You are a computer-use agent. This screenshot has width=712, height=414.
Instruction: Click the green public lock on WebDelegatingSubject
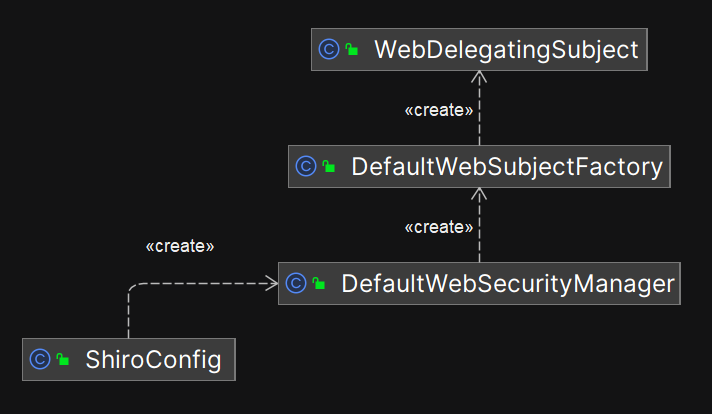[351, 50]
